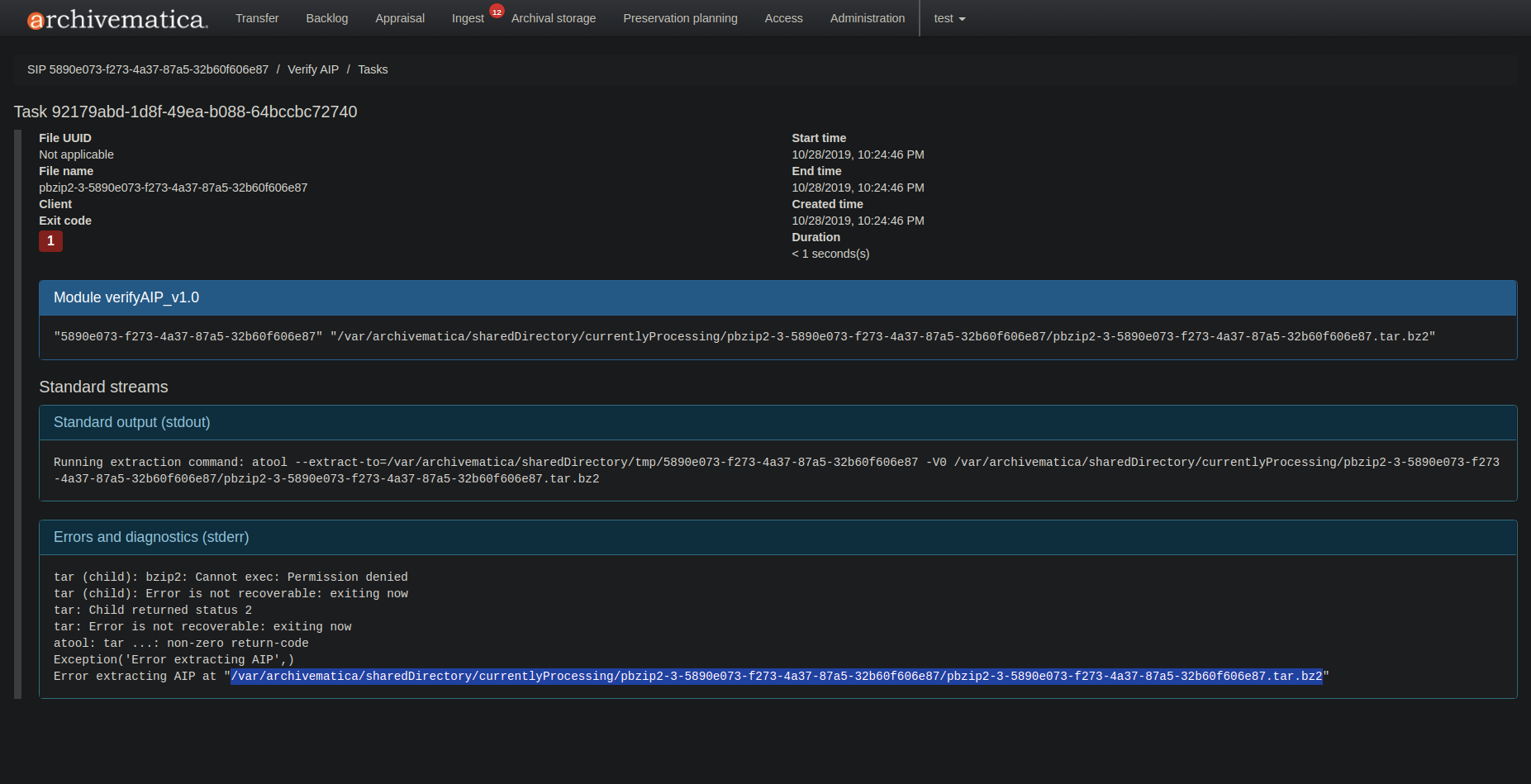Switch to the Appraisal tab
The image size is (1531, 784).
[x=400, y=18]
